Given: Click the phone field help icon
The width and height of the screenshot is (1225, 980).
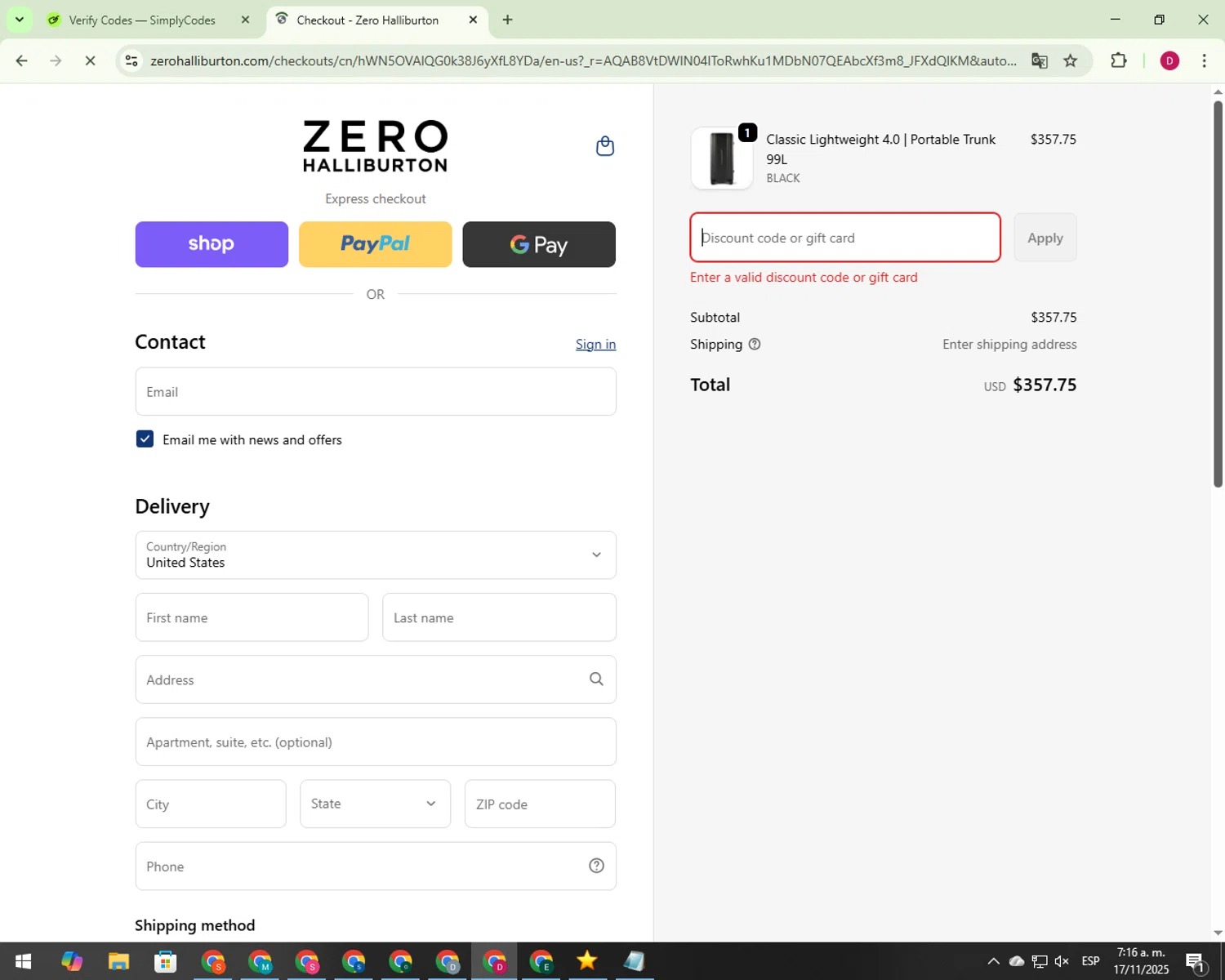Looking at the screenshot, I should point(596,866).
